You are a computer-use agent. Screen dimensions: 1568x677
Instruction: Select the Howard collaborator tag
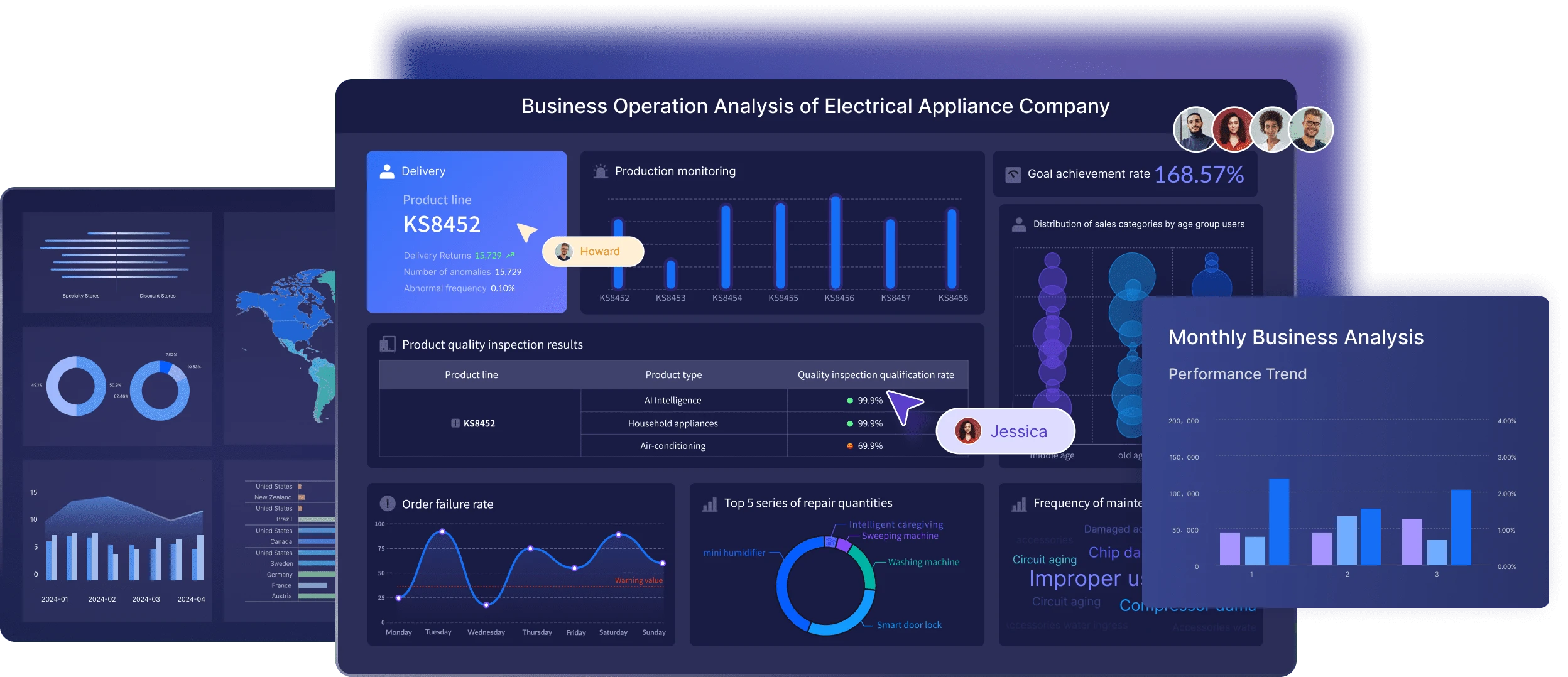[592, 251]
